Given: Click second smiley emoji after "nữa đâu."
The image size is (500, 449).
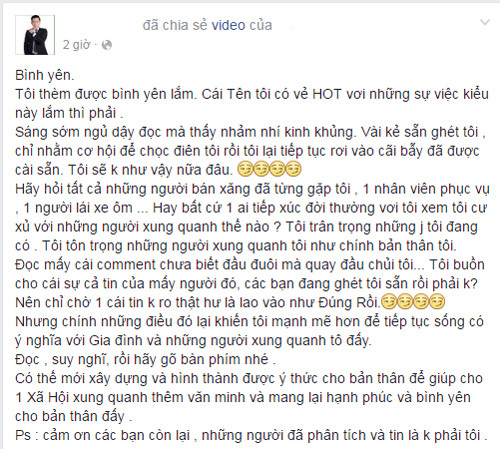Looking at the screenshot, I should pyautogui.click(x=261, y=169).
